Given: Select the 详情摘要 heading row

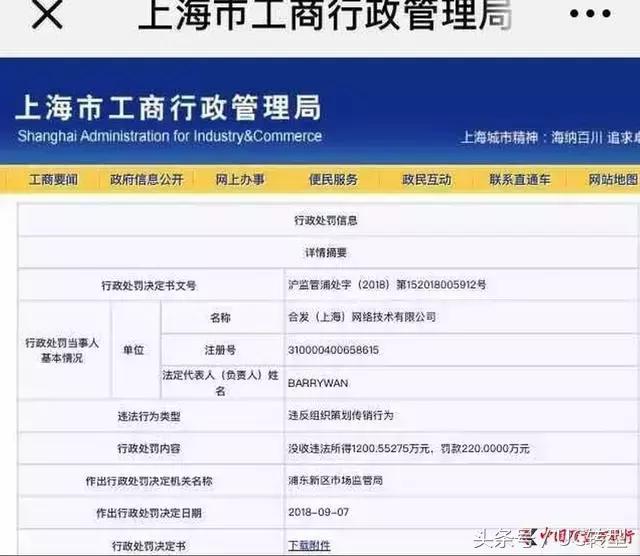Looking at the screenshot, I should coord(326,253).
